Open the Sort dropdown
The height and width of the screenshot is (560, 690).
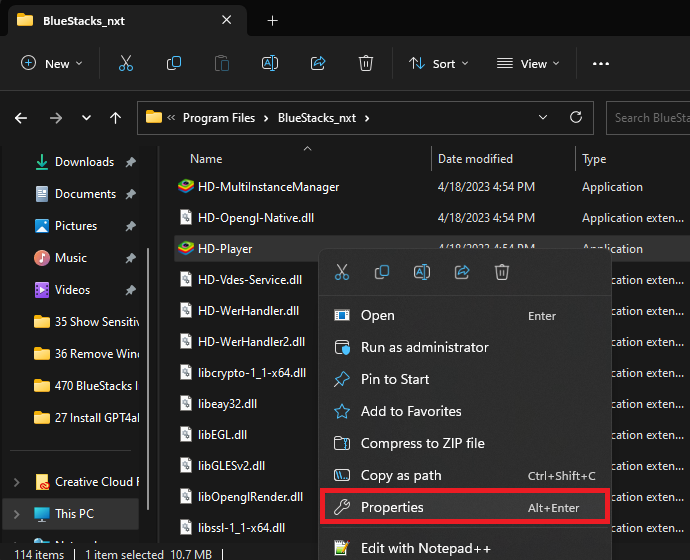[433, 63]
